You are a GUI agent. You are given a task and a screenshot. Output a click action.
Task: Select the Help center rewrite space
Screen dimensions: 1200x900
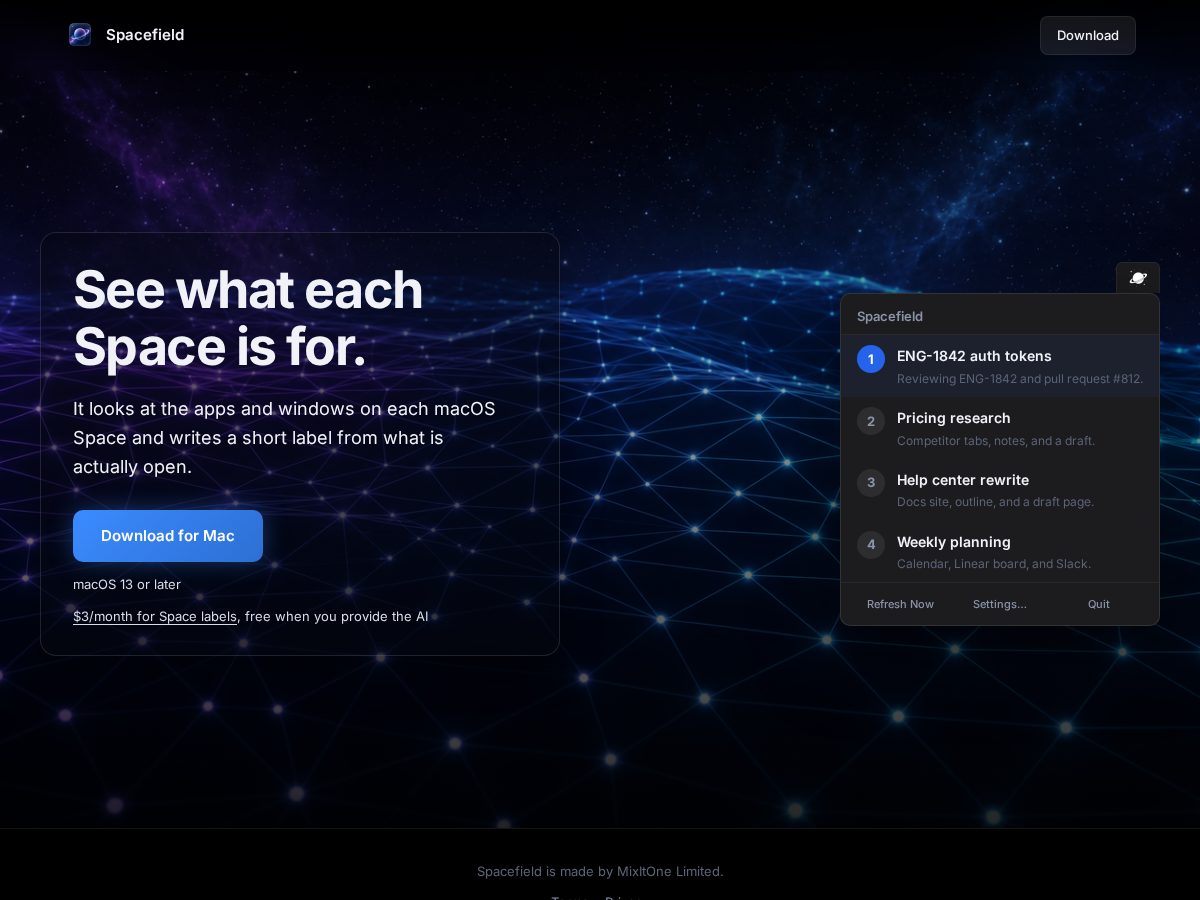tap(1000, 490)
